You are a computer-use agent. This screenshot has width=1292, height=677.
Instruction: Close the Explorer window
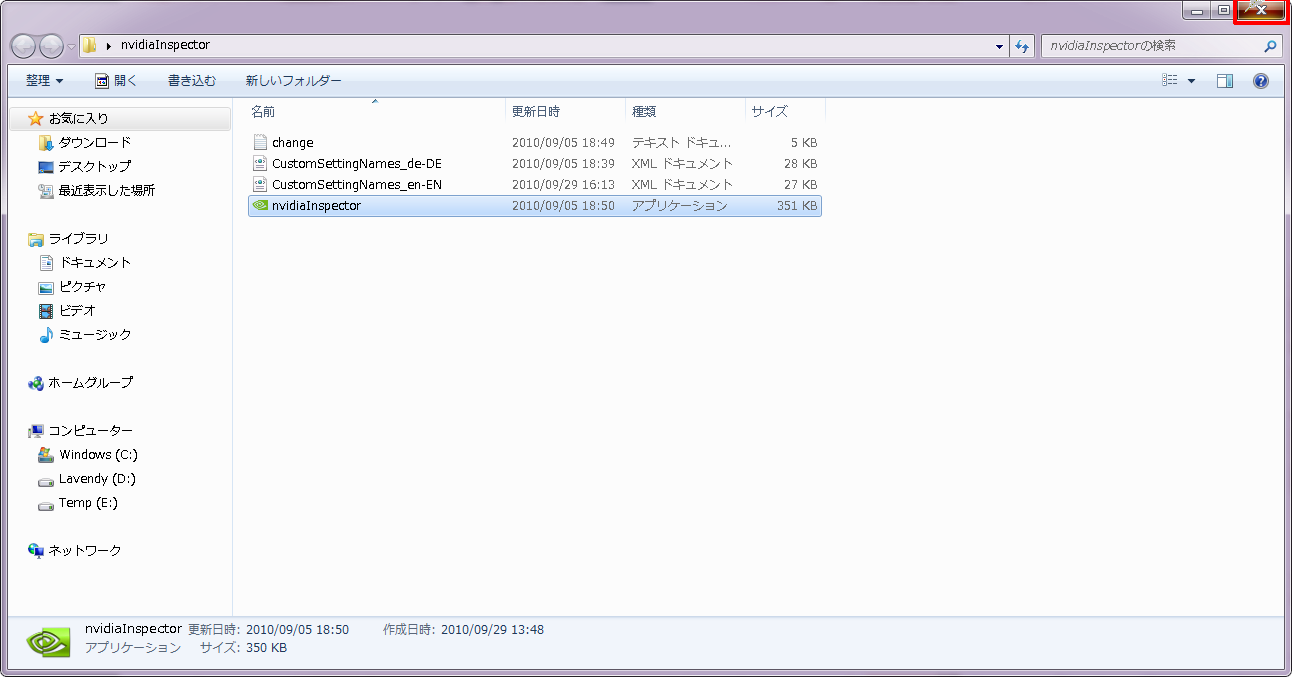click(x=1261, y=10)
